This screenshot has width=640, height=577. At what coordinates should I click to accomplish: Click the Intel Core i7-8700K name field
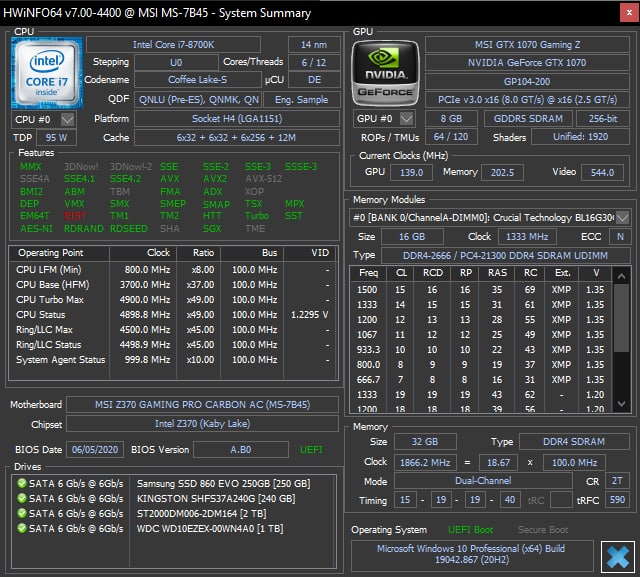click(x=173, y=44)
